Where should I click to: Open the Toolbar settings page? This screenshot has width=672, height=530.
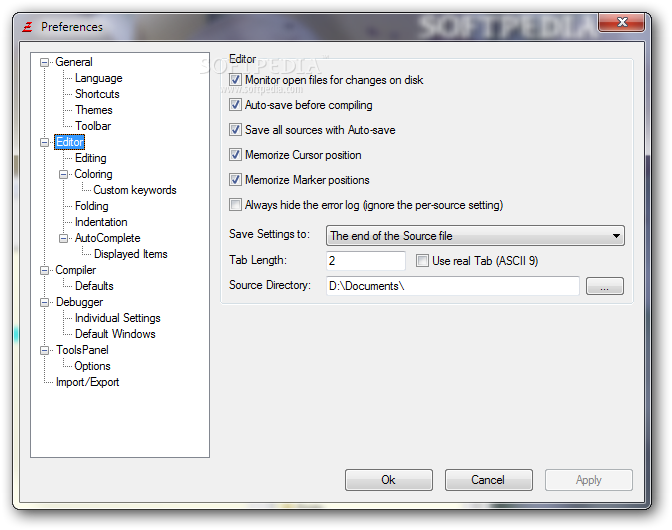coord(93,126)
